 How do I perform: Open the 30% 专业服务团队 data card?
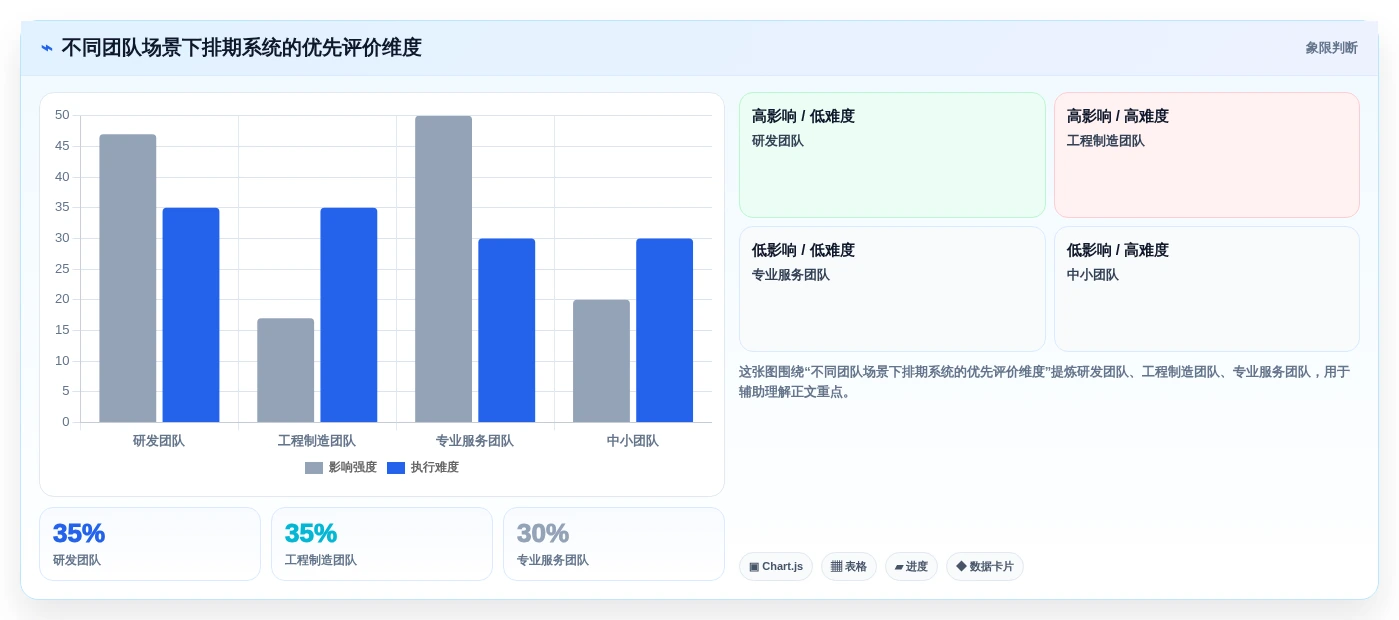pos(614,544)
